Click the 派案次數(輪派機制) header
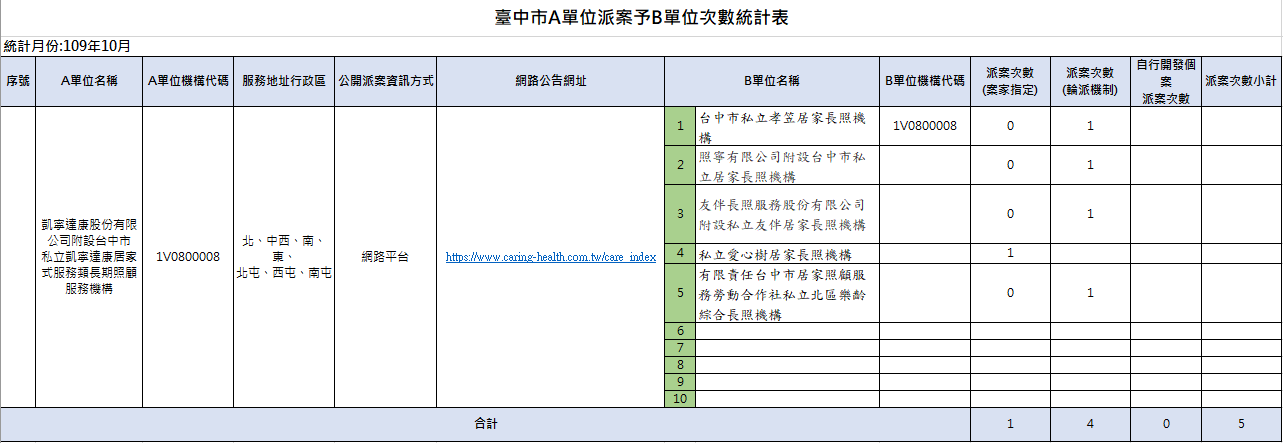This screenshot has height=443, width=1283. point(1090,81)
